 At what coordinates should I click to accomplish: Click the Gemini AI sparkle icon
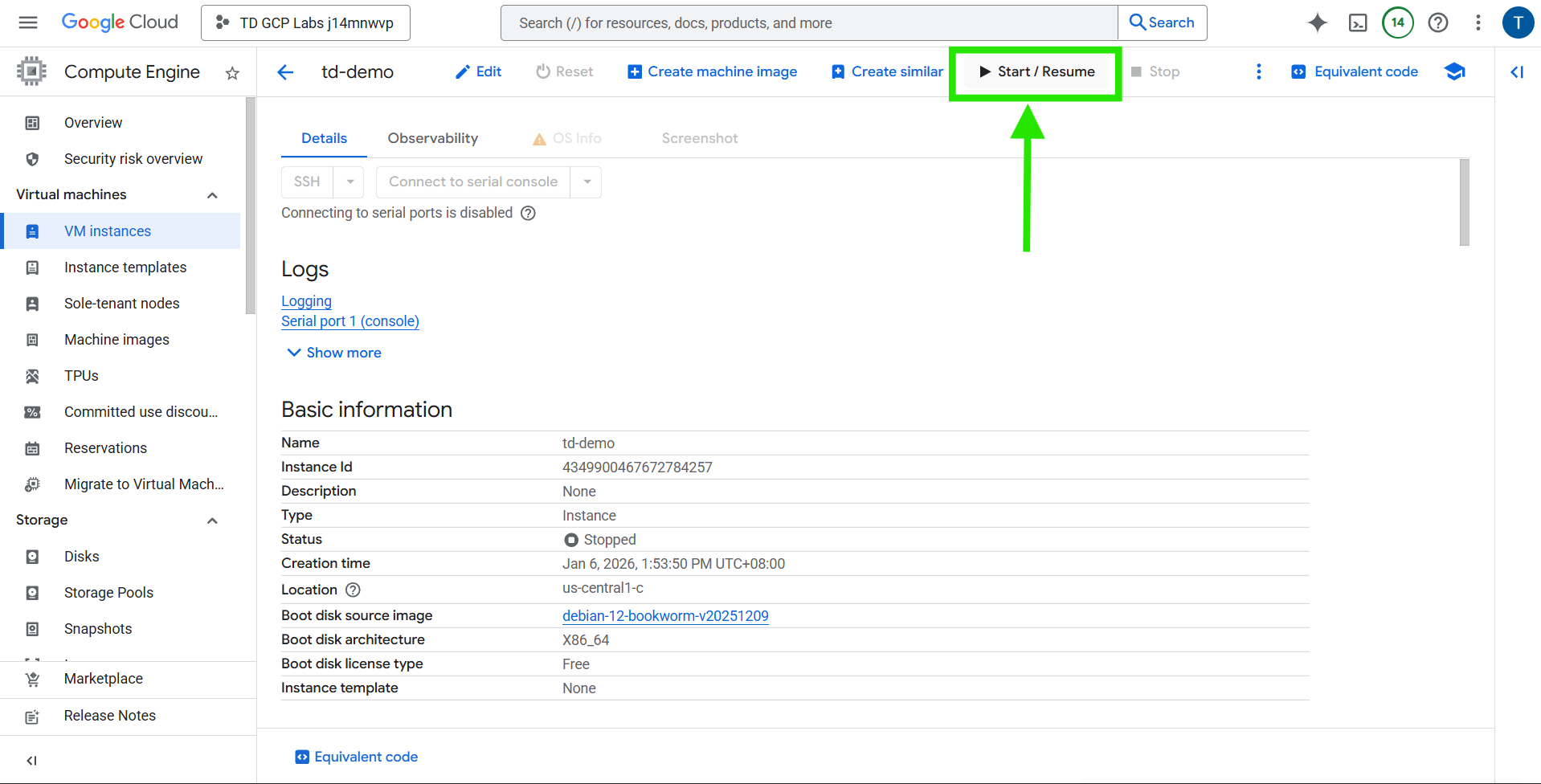pos(1317,22)
